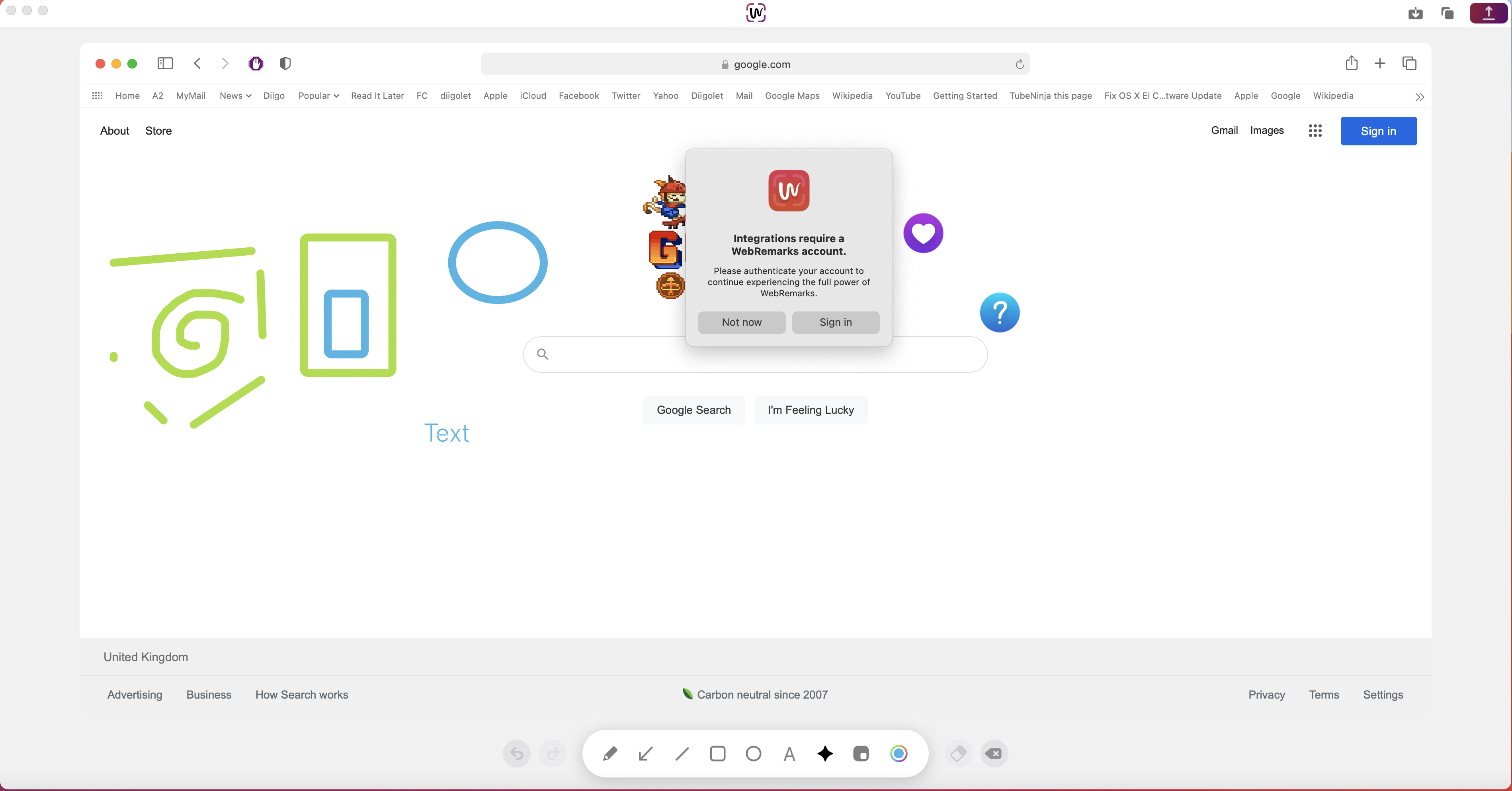
Task: Open the Facebook bookmark
Action: [x=579, y=96]
